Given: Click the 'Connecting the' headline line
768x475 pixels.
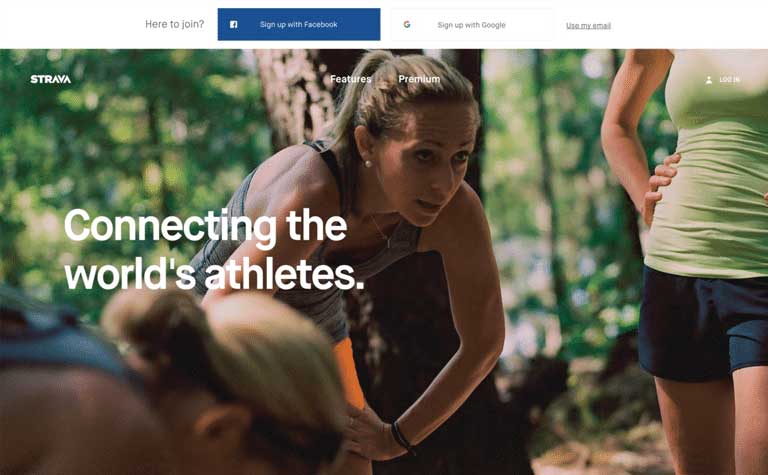Looking at the screenshot, I should (206, 226).
